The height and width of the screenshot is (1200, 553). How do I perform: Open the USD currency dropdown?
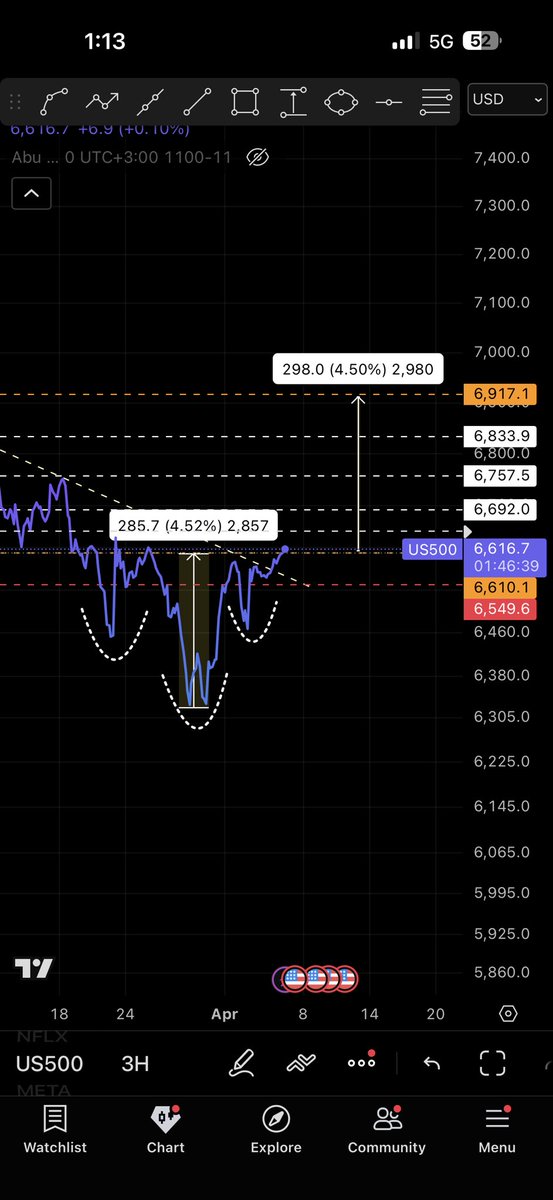(508, 100)
